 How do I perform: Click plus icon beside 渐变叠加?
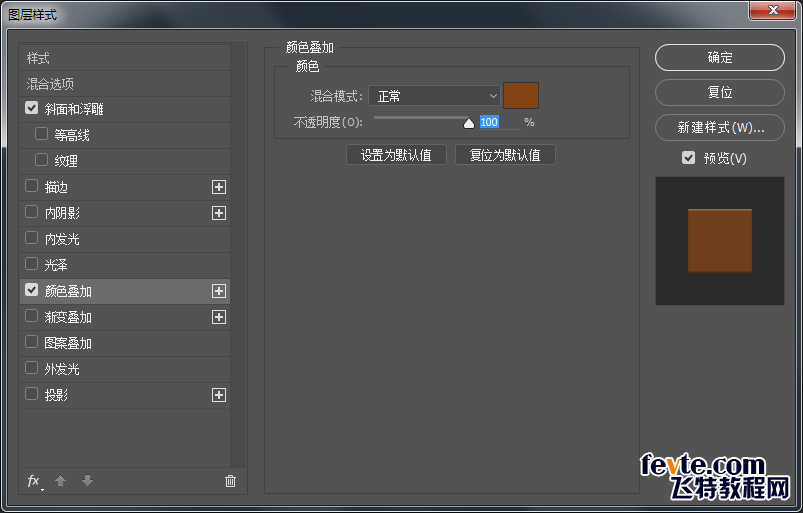coord(219,317)
